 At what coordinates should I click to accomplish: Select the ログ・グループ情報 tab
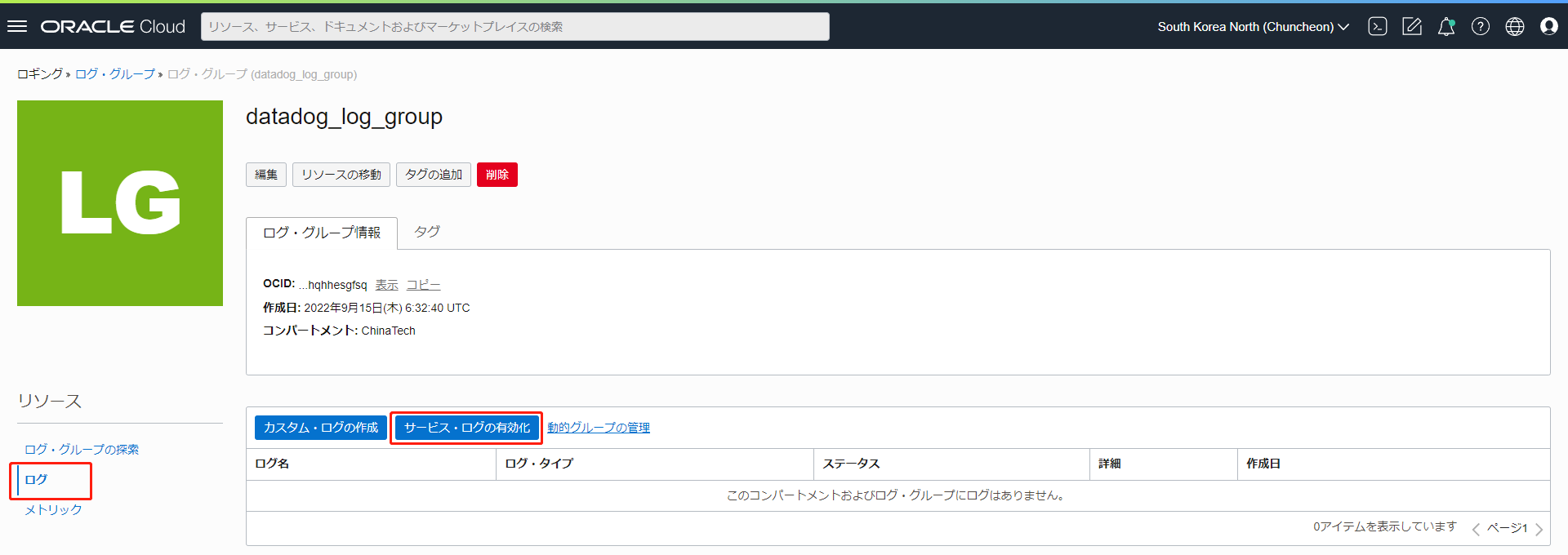pyautogui.click(x=322, y=233)
